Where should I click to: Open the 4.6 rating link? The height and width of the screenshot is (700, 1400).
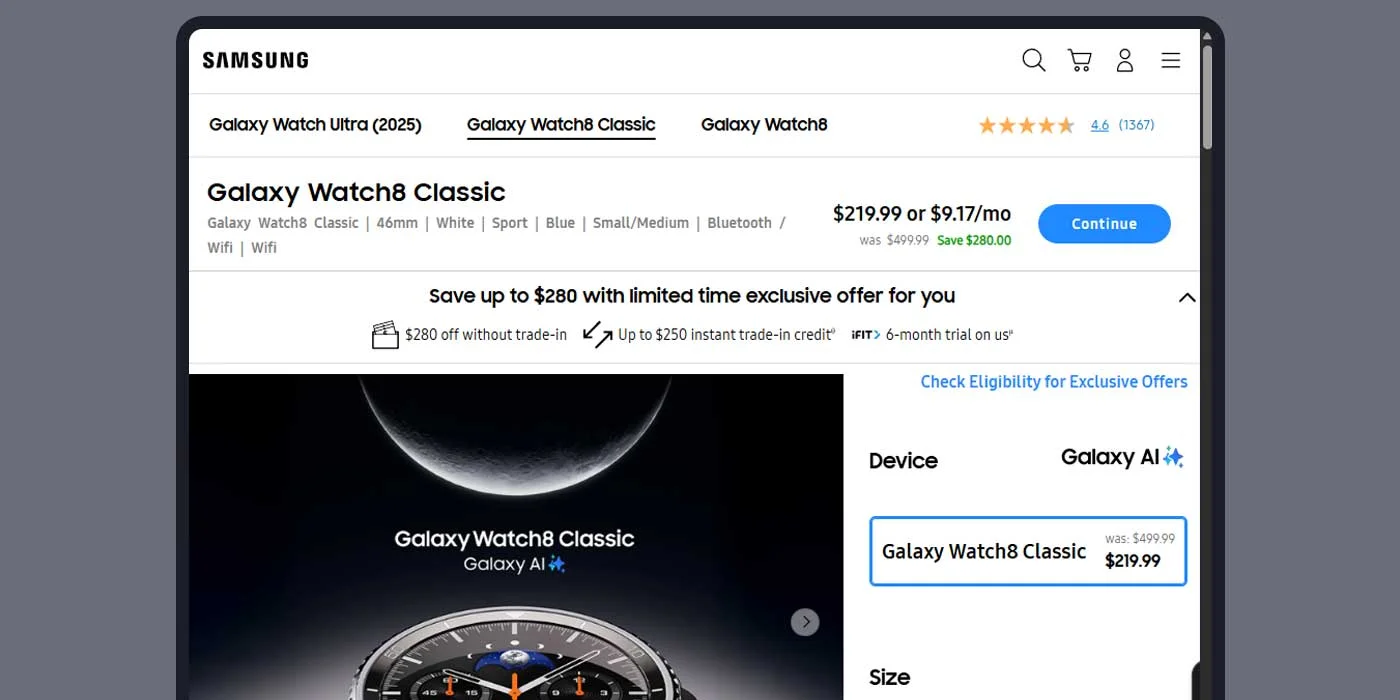click(x=1100, y=125)
